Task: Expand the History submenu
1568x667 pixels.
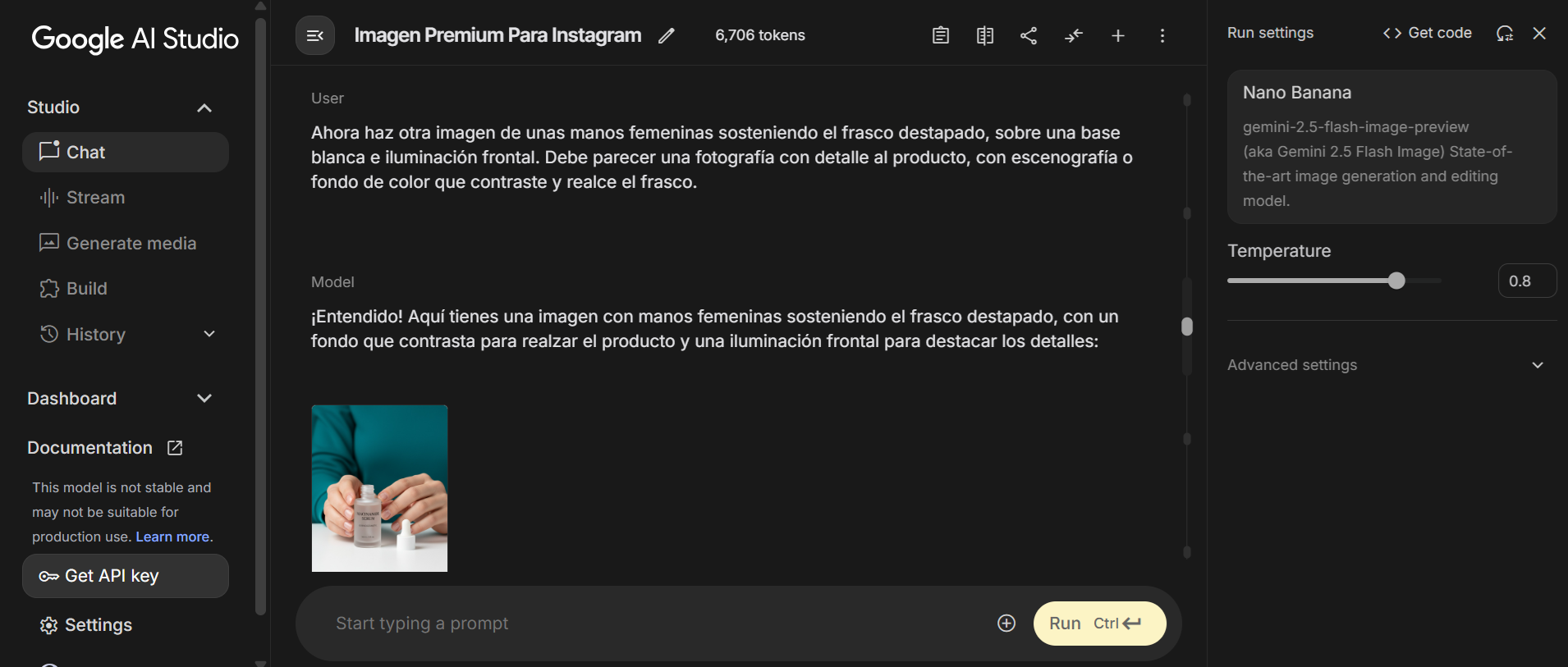Action: [209, 334]
